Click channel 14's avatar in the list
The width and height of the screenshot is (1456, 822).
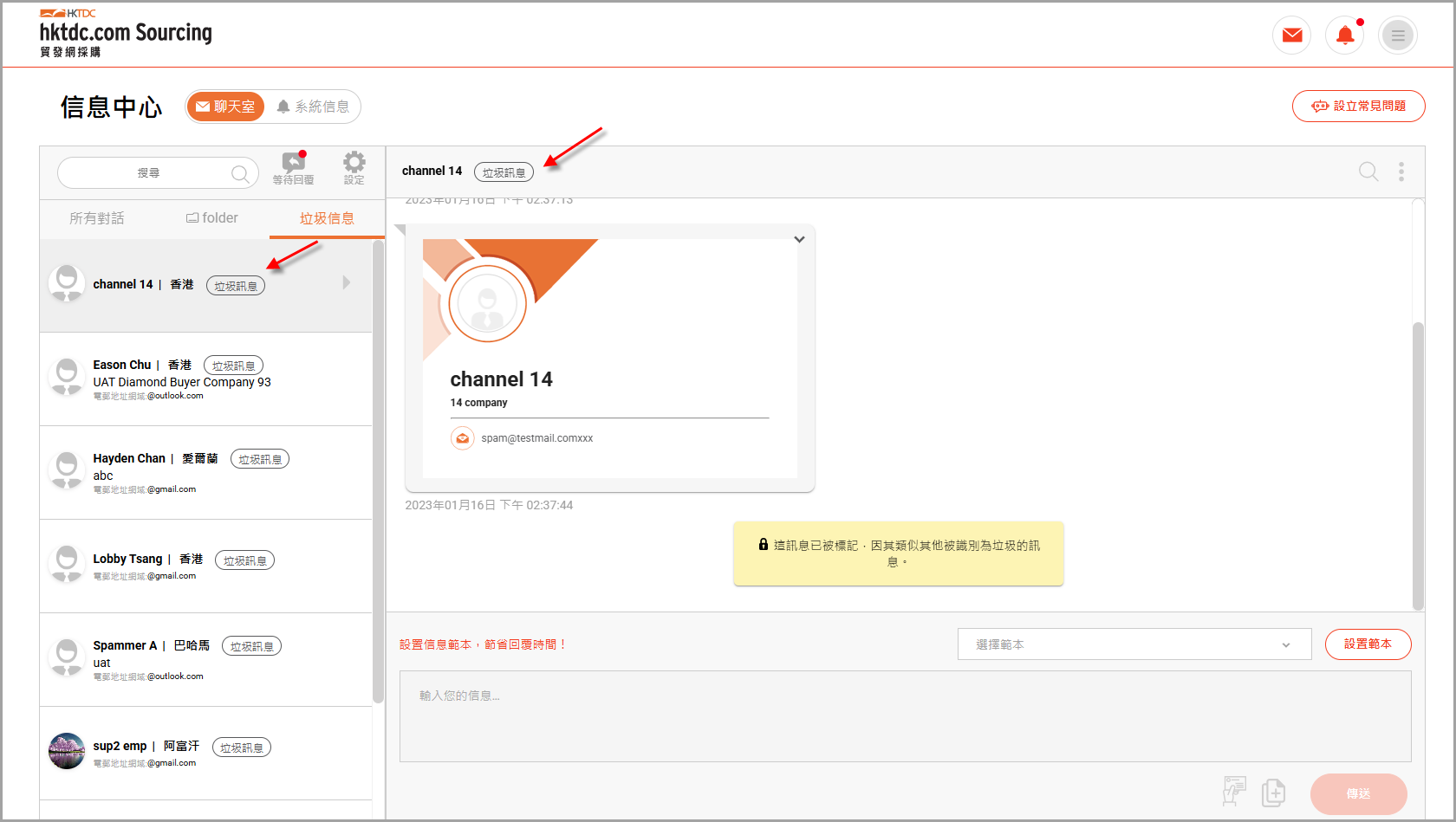67,283
